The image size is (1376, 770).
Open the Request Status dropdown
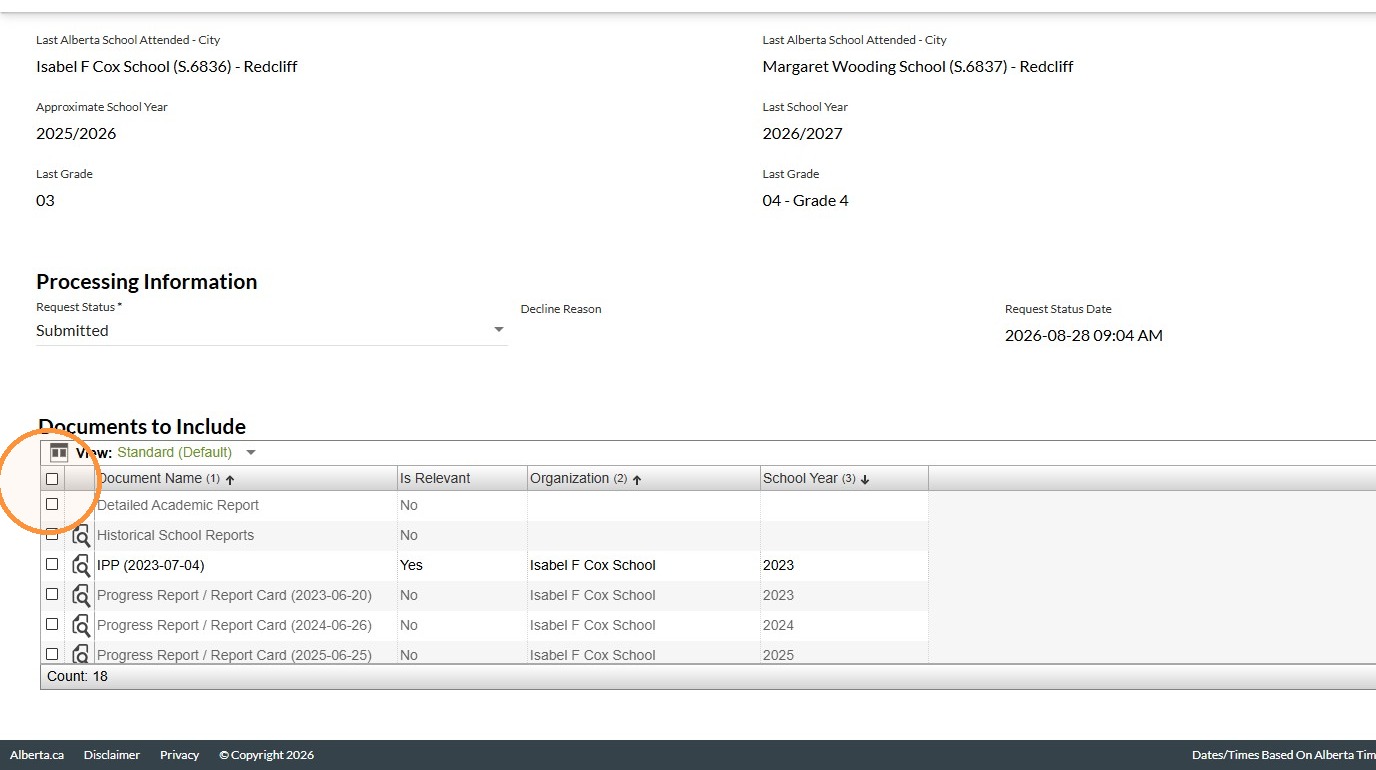[x=271, y=330]
